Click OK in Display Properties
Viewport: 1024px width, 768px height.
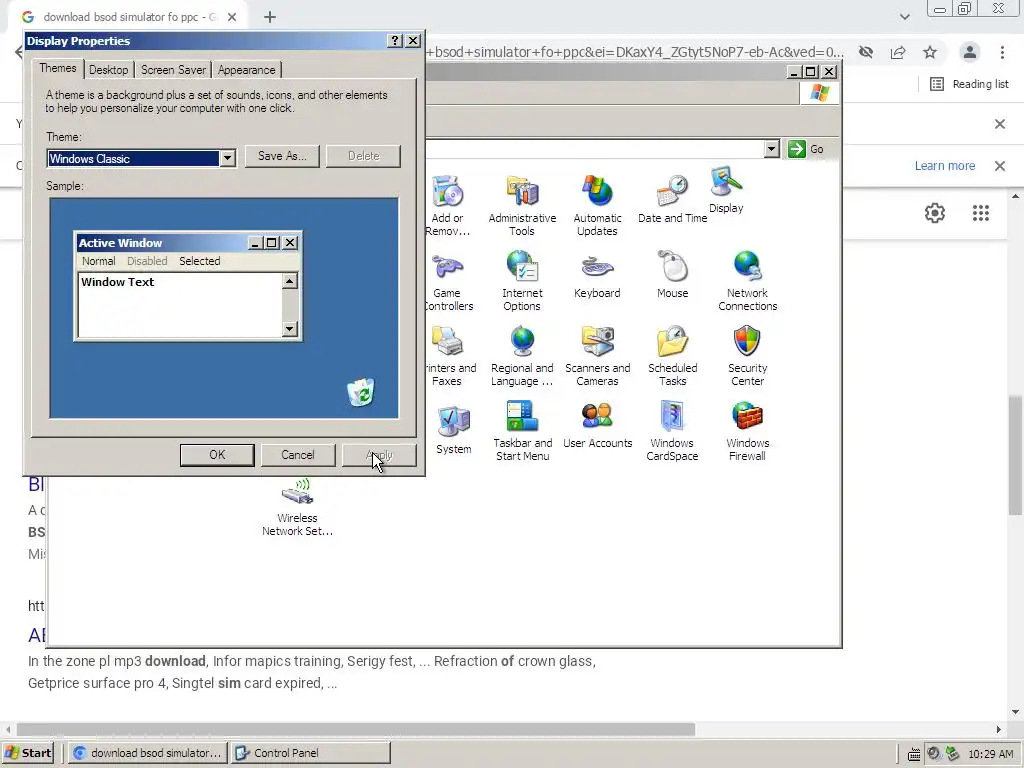point(217,455)
